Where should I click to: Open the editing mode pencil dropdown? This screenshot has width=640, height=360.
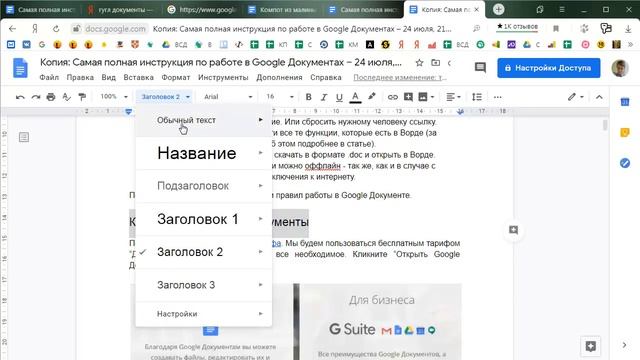pyautogui.click(x=576, y=97)
